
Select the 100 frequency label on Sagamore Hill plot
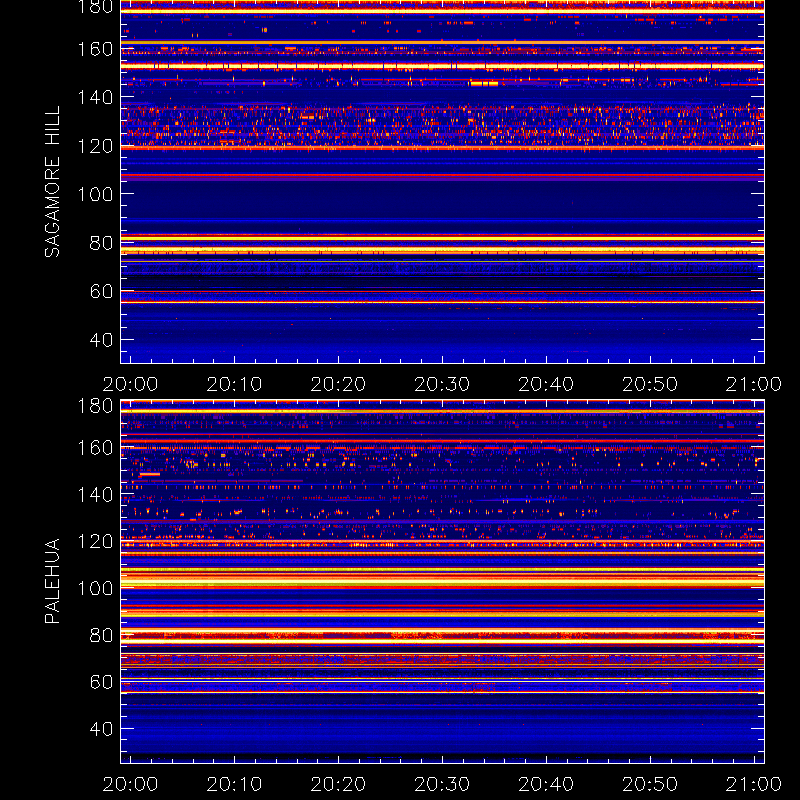tap(95, 194)
